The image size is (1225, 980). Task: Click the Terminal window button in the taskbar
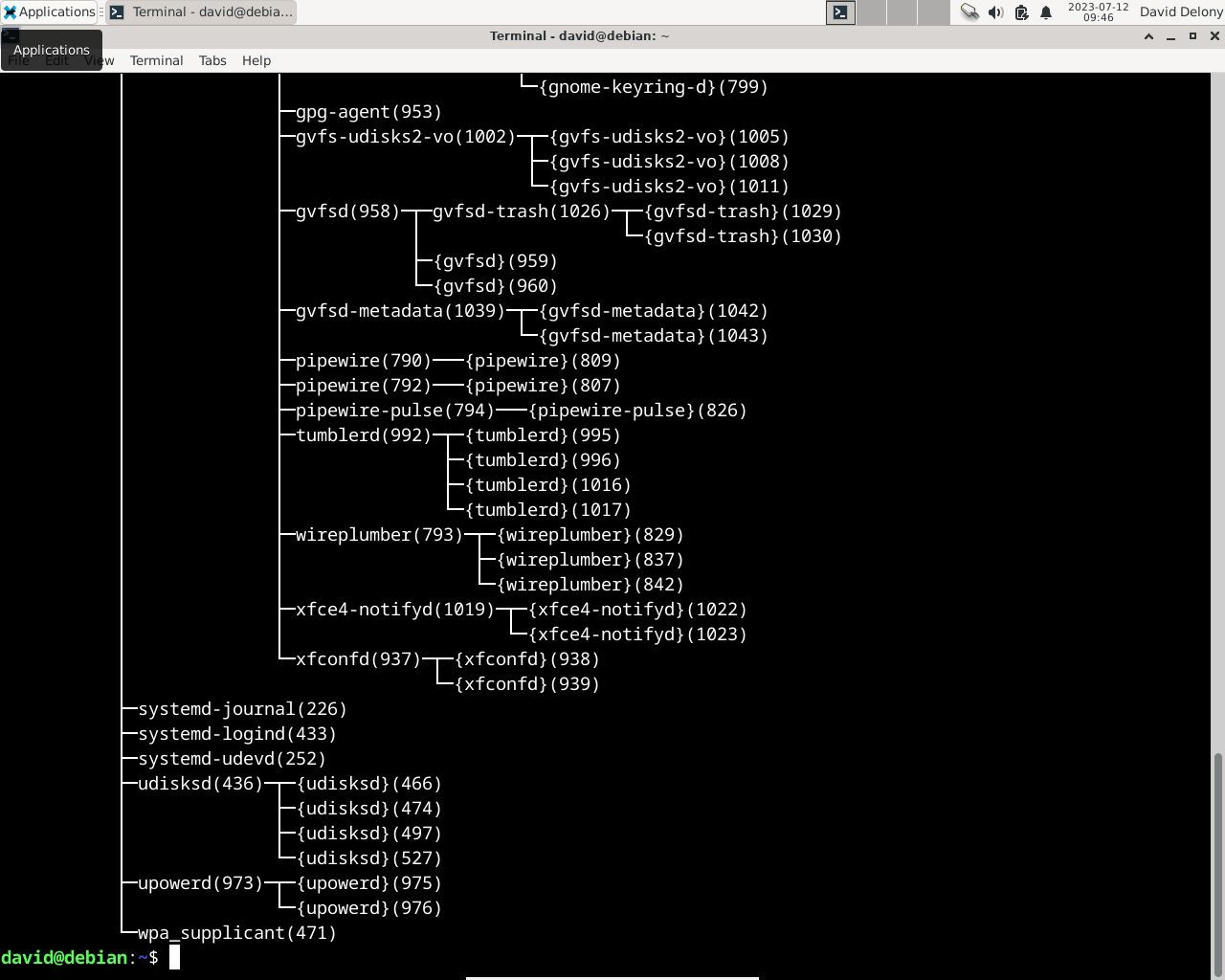[201, 12]
